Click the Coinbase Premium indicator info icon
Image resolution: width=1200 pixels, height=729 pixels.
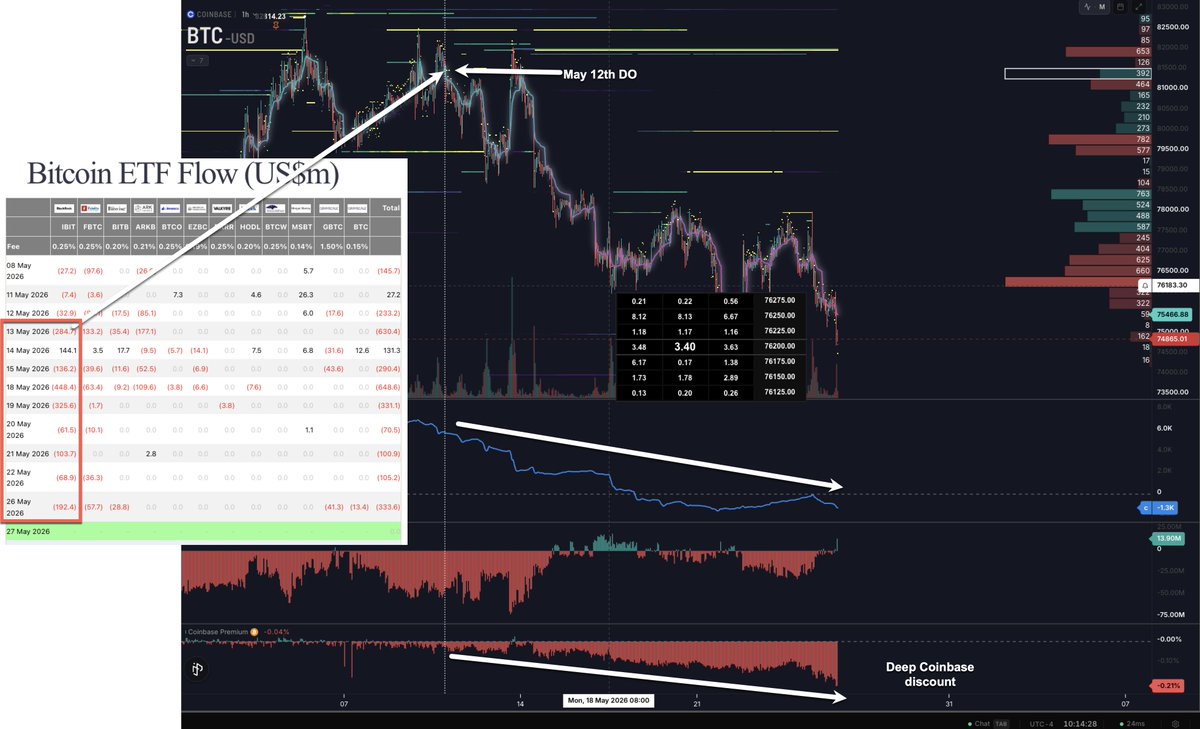[254, 632]
